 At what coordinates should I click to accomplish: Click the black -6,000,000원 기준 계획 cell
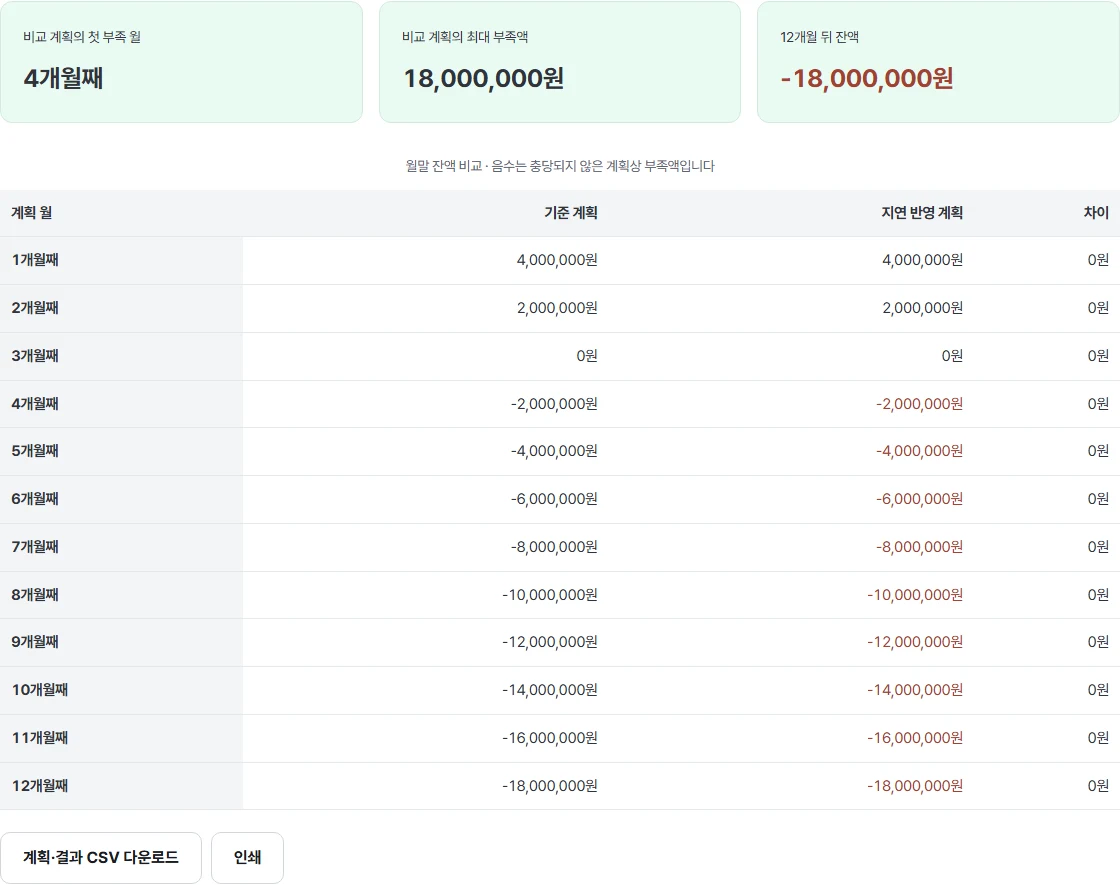[x=554, y=499]
